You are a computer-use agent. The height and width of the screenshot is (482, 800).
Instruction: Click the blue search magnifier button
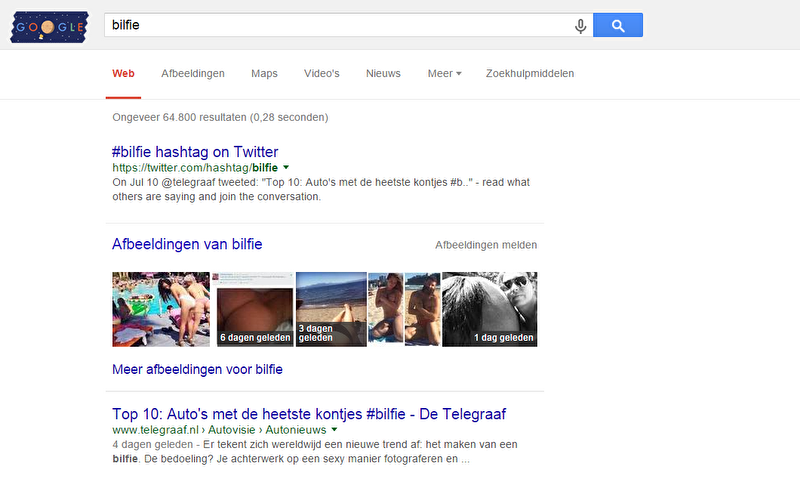click(x=618, y=25)
